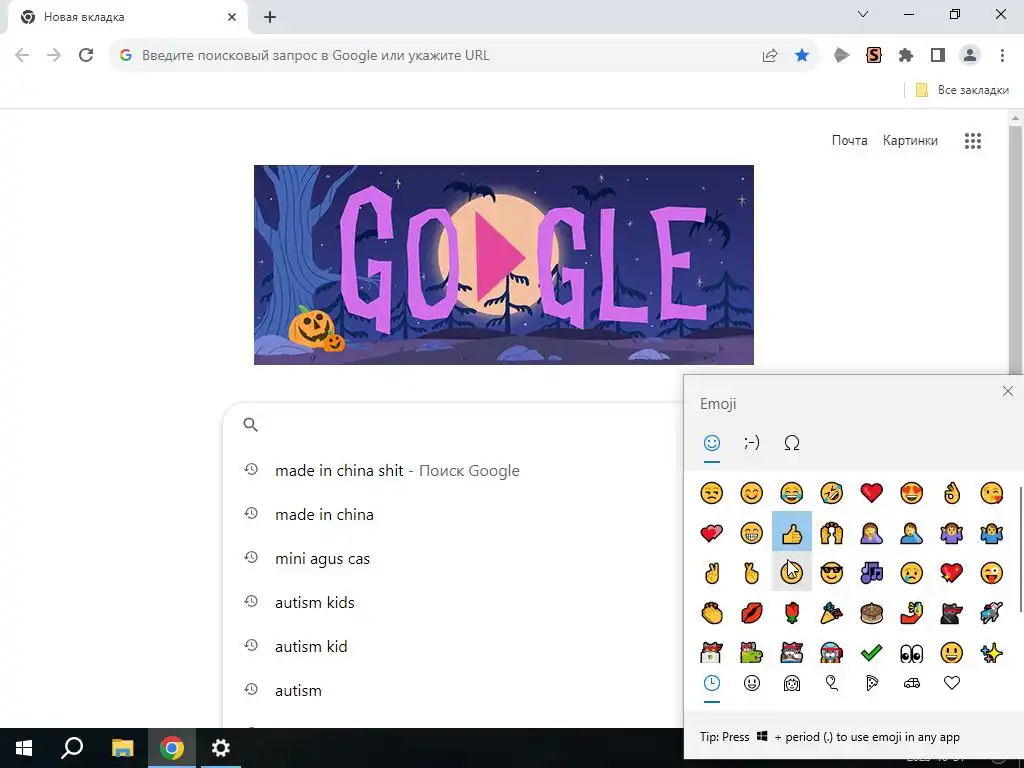Open the symbols omega tab

(792, 443)
